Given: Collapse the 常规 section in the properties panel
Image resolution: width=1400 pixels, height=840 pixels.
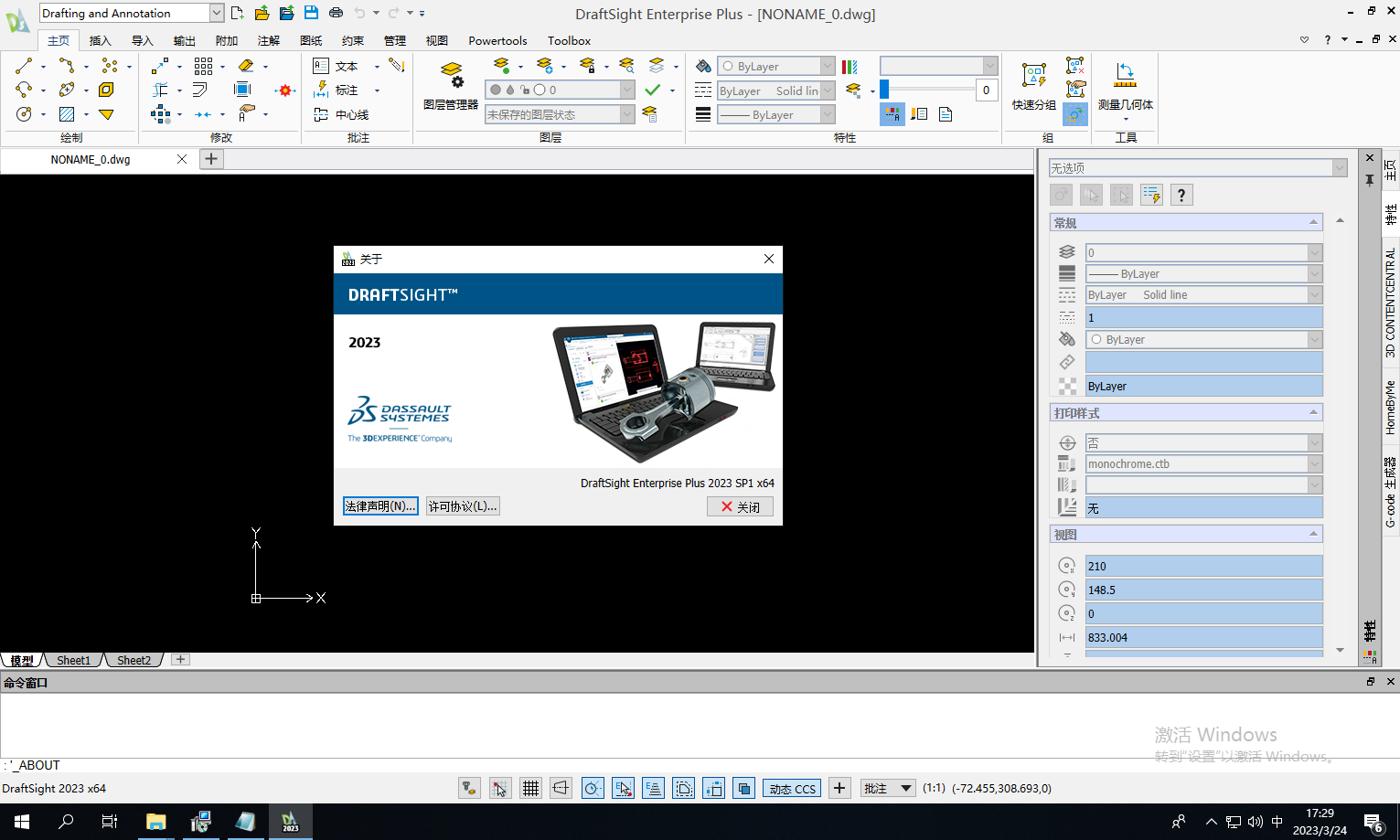Looking at the screenshot, I should (1313, 222).
